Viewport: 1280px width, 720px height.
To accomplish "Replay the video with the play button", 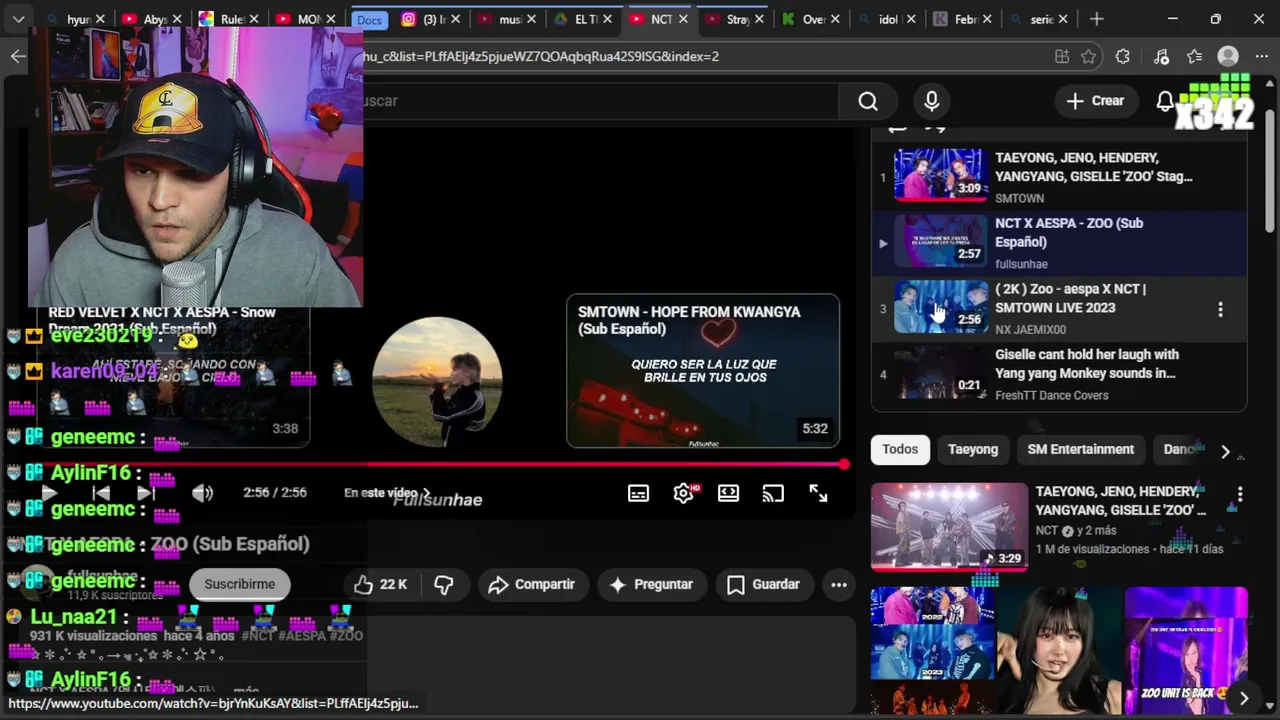I will (x=48, y=493).
